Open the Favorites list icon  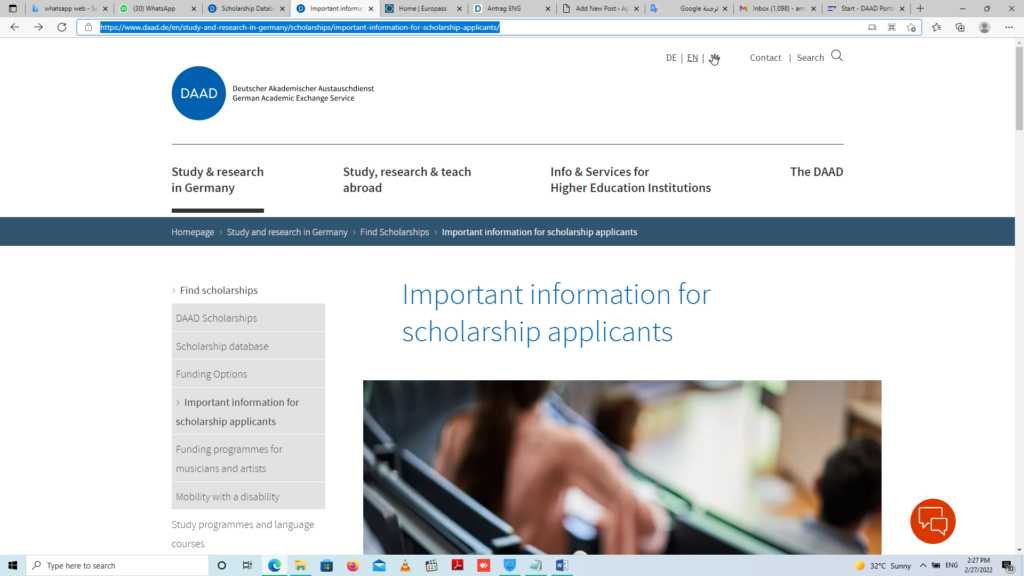[x=936, y=27]
